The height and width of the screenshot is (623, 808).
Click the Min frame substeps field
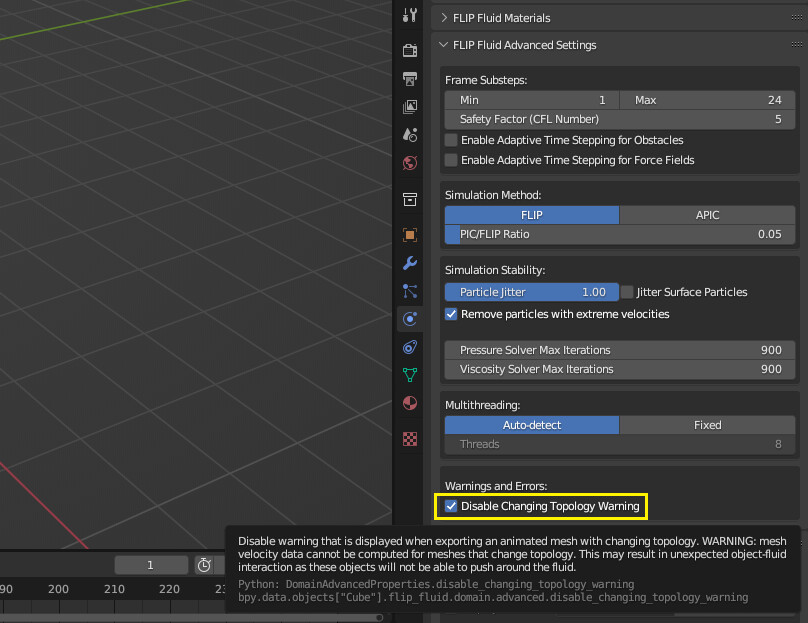click(532, 100)
